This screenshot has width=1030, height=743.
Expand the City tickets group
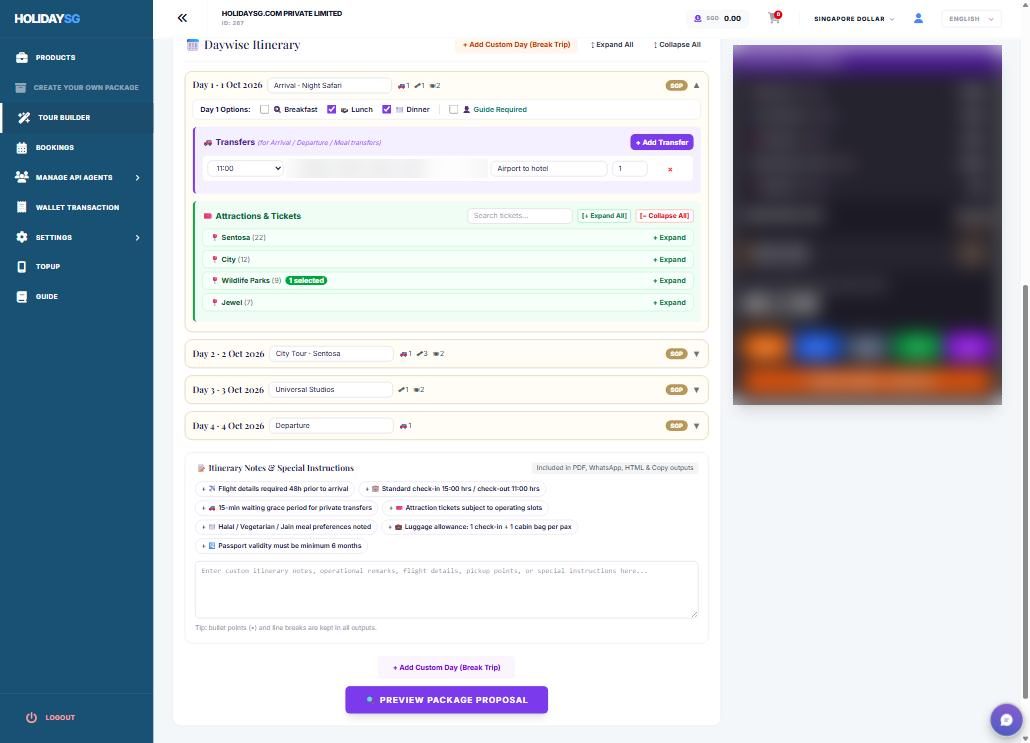click(669, 259)
